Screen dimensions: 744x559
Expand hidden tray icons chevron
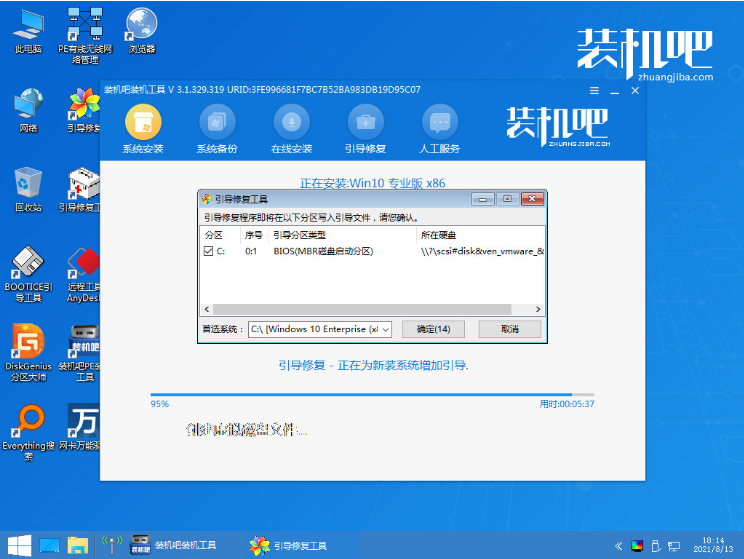[x=618, y=546]
